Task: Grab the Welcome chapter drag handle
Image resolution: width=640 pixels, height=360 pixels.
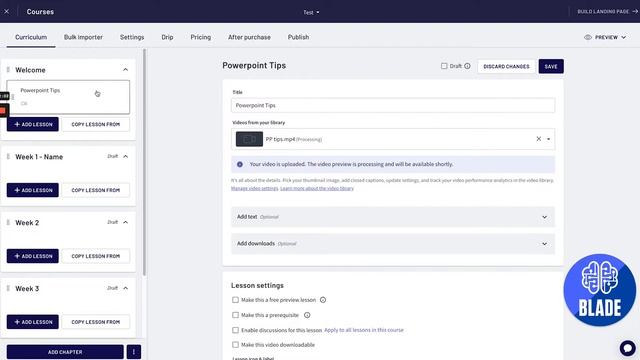Action: pyautogui.click(x=8, y=70)
